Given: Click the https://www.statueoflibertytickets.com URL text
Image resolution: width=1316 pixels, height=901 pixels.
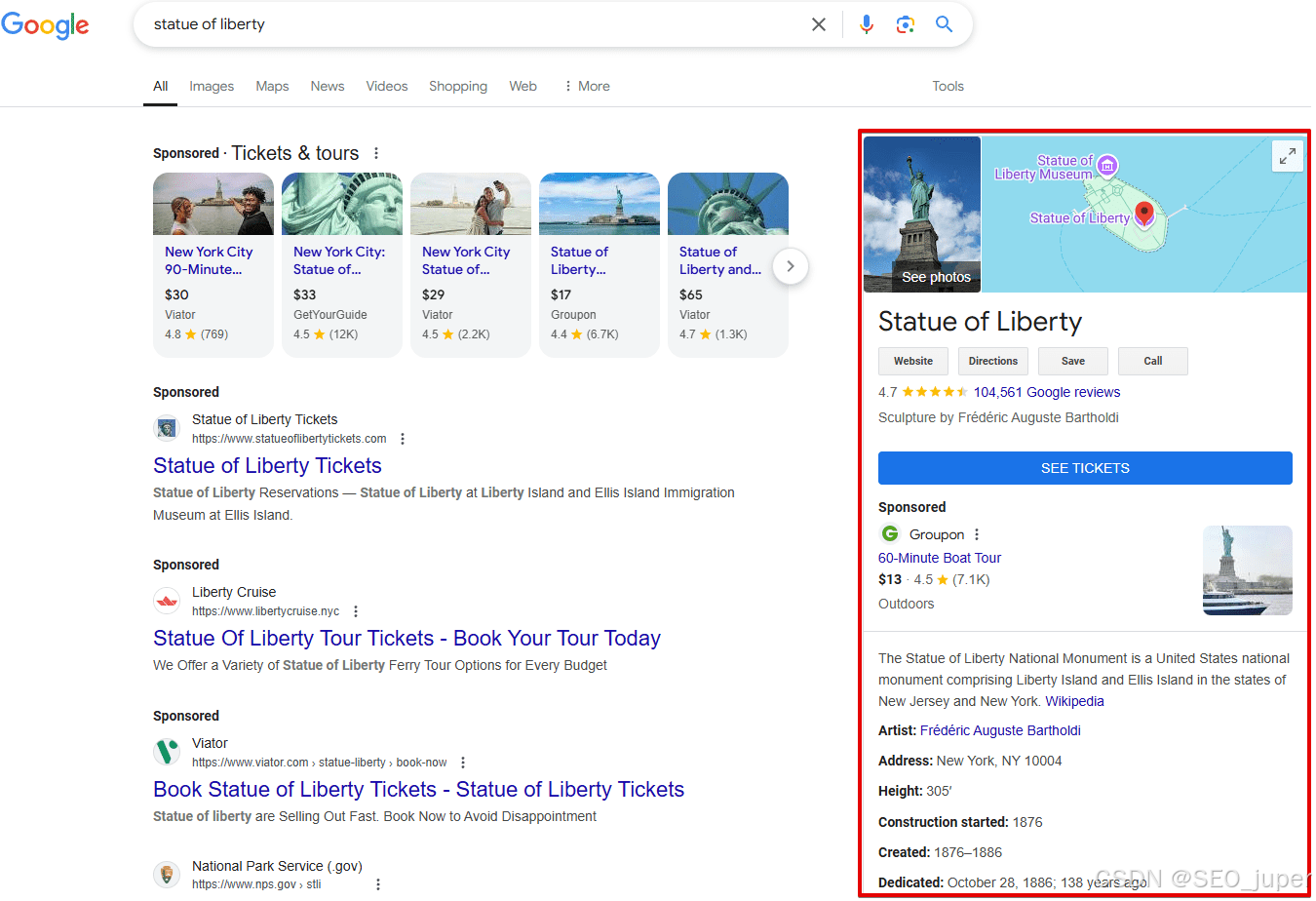Looking at the screenshot, I should [290, 439].
